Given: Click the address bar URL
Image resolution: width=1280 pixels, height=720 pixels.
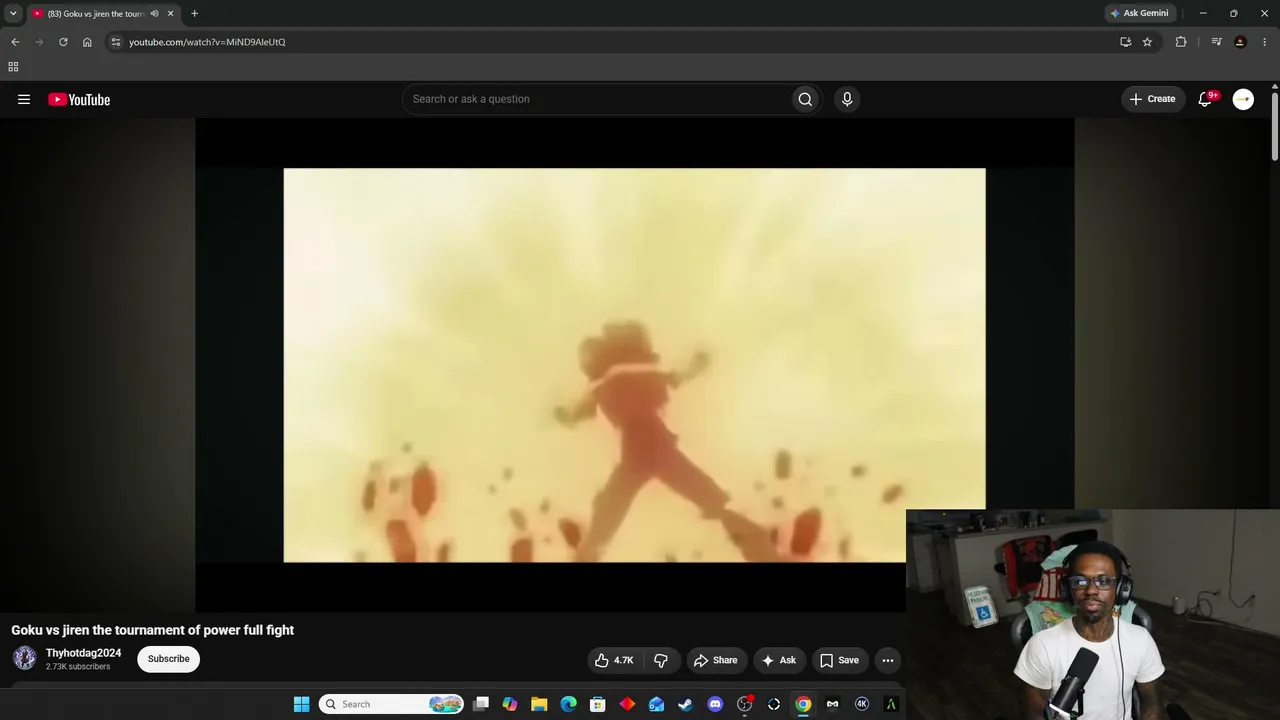Looking at the screenshot, I should [x=207, y=42].
